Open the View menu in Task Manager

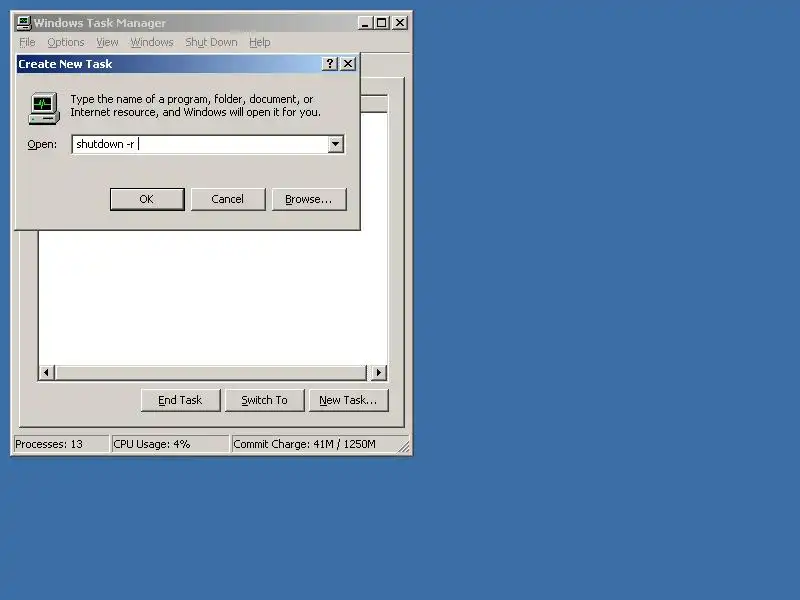click(107, 42)
